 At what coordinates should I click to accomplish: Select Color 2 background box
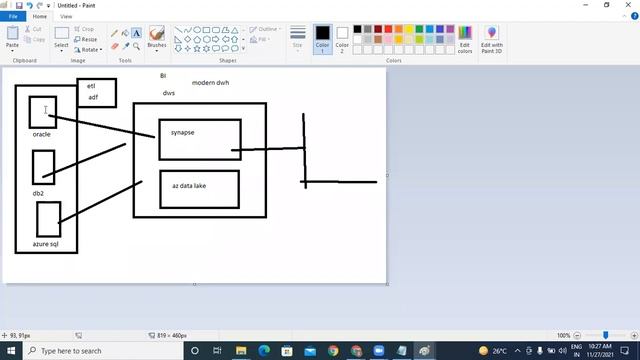click(x=342, y=39)
